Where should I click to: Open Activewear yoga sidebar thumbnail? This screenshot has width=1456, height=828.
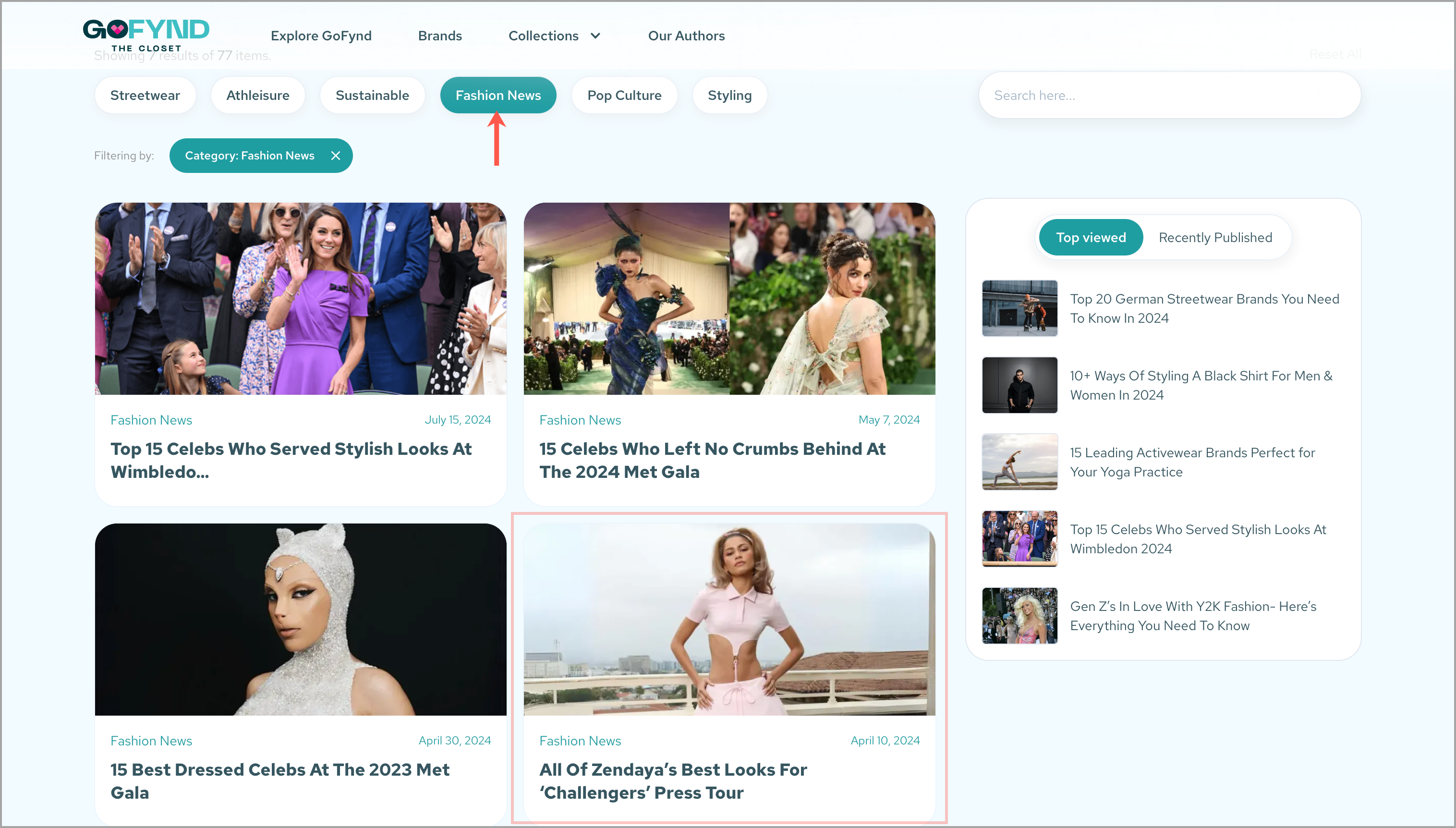tap(1019, 461)
